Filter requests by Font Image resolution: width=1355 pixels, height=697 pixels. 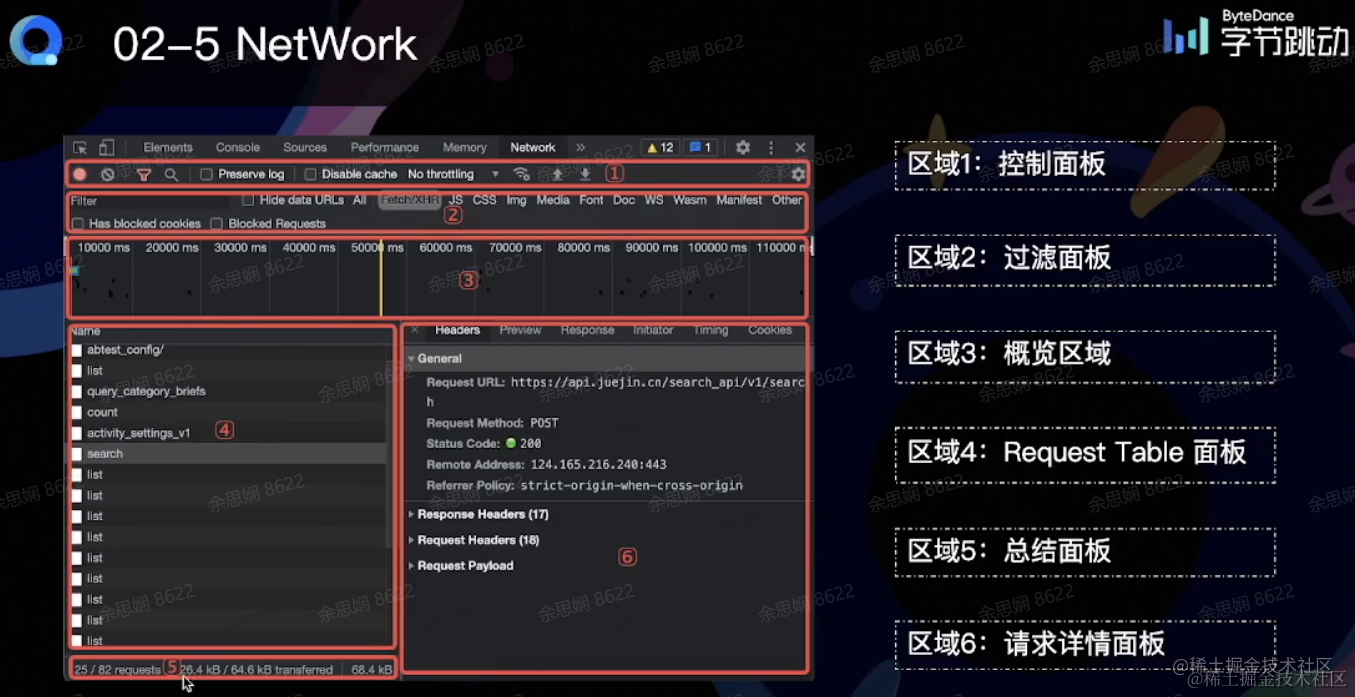click(x=591, y=200)
